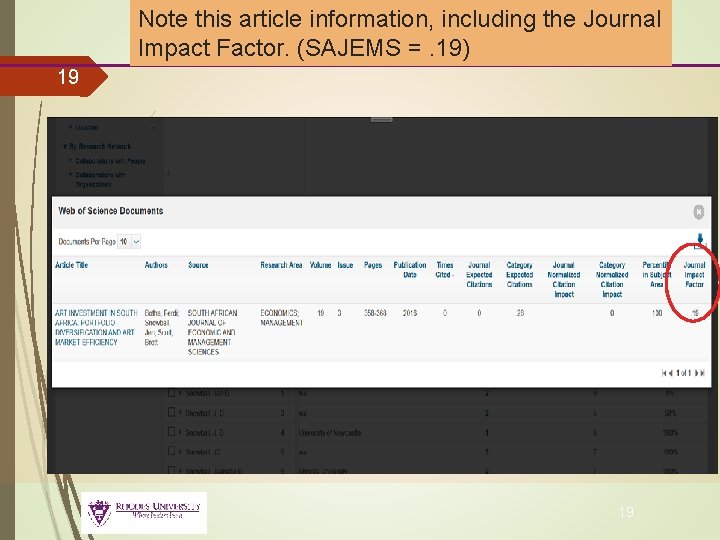This screenshot has width=720, height=540.
Task: Go to the previous results page
Action: [671, 373]
